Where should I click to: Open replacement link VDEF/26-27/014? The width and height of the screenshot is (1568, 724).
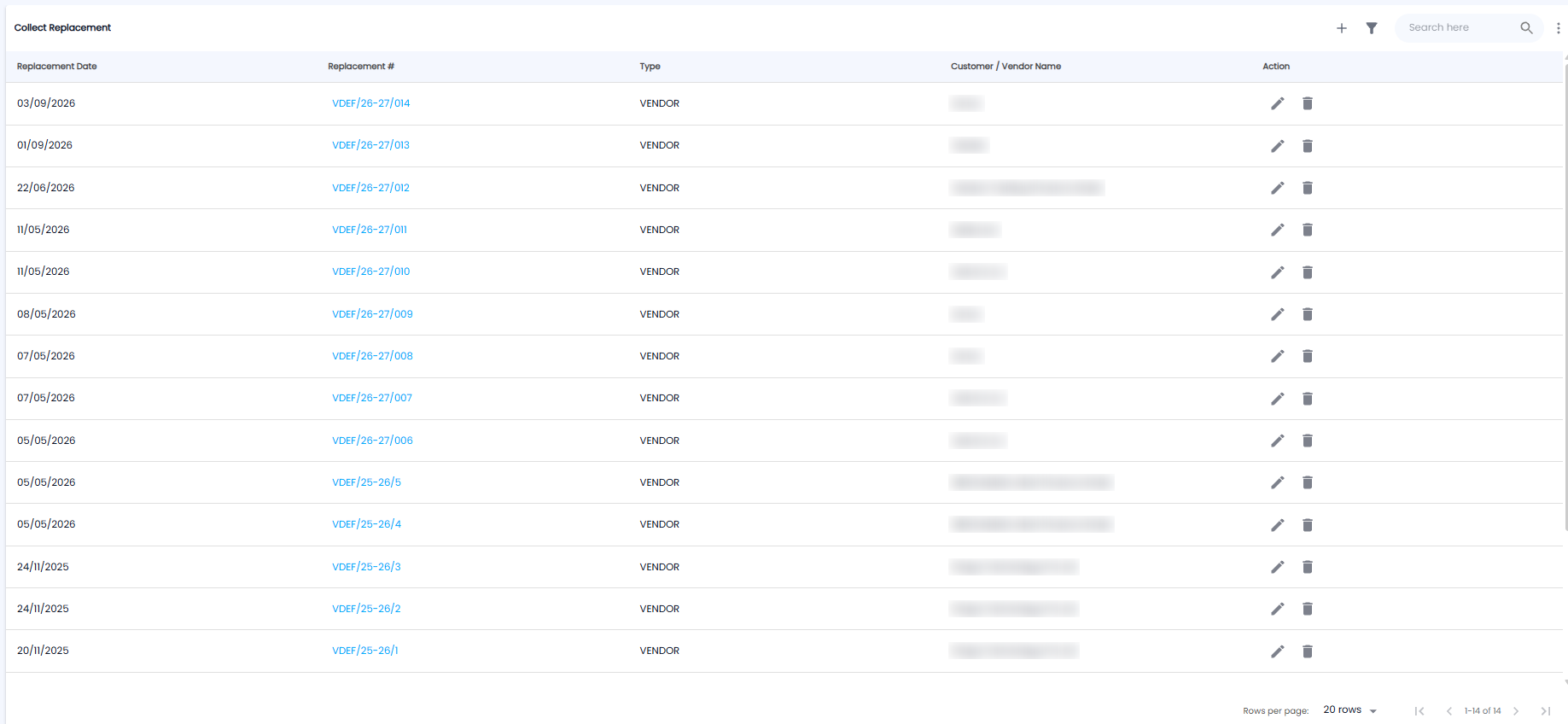pos(371,103)
